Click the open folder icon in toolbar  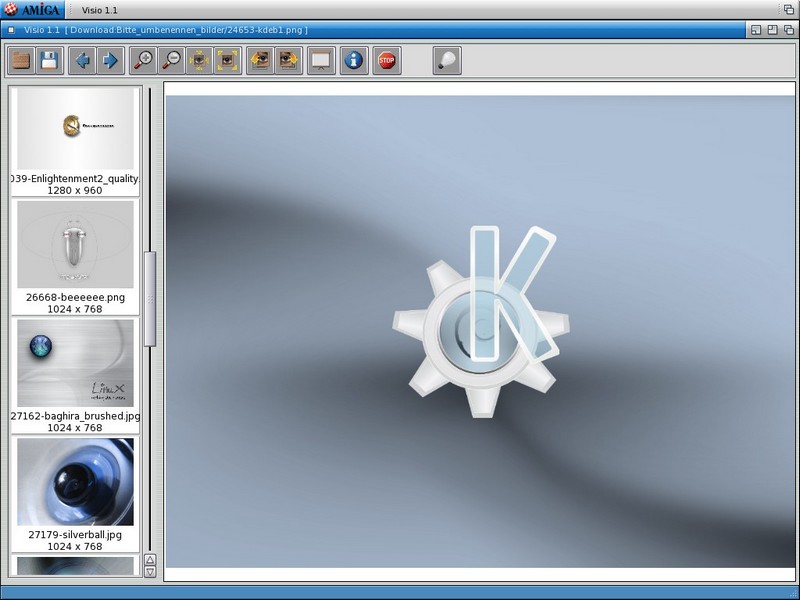pos(21,61)
